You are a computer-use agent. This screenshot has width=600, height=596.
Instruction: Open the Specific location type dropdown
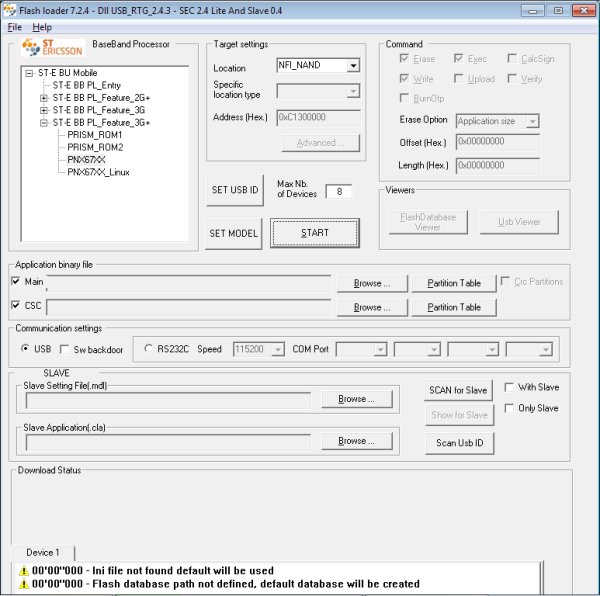click(353, 91)
